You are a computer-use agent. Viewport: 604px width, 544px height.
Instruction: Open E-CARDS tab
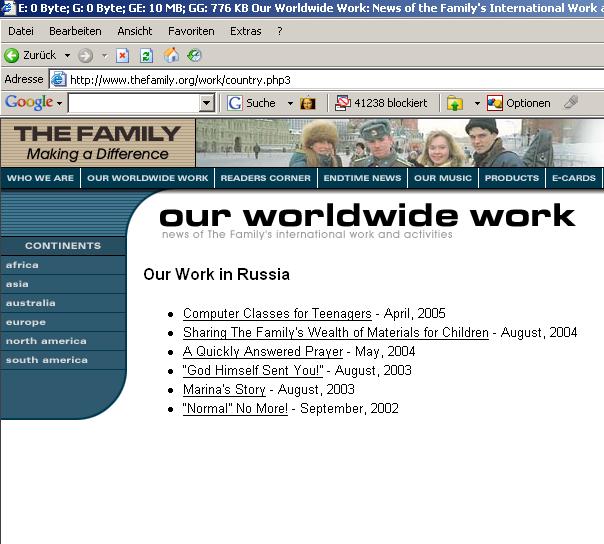point(574,178)
